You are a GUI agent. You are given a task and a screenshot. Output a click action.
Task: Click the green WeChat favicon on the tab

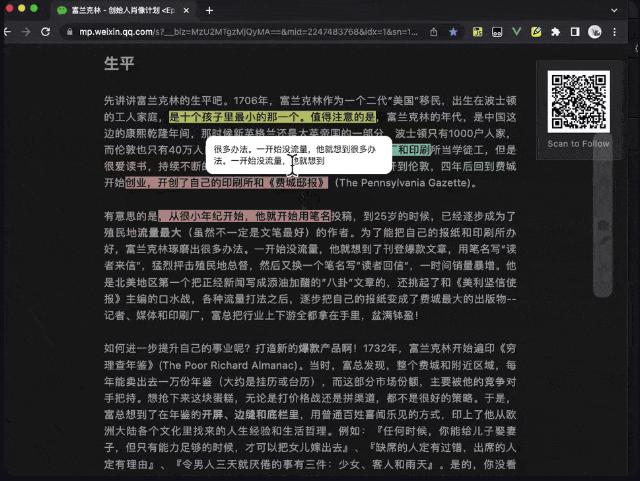point(62,11)
